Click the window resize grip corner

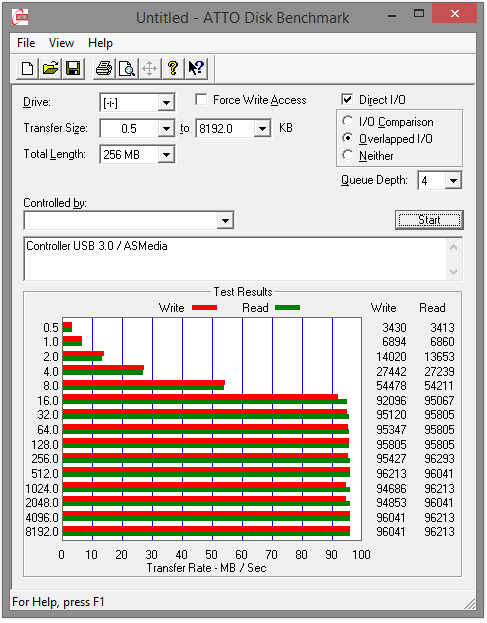coord(470,604)
